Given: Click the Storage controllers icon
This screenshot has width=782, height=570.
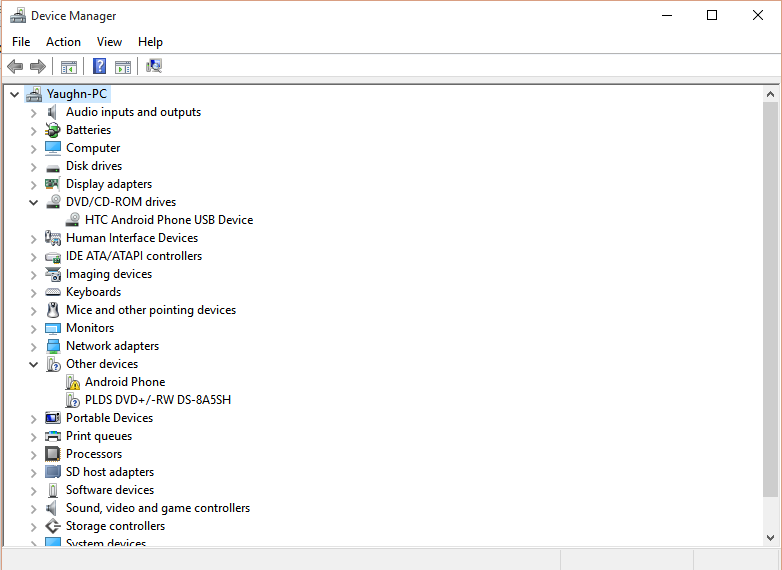Looking at the screenshot, I should tap(53, 526).
